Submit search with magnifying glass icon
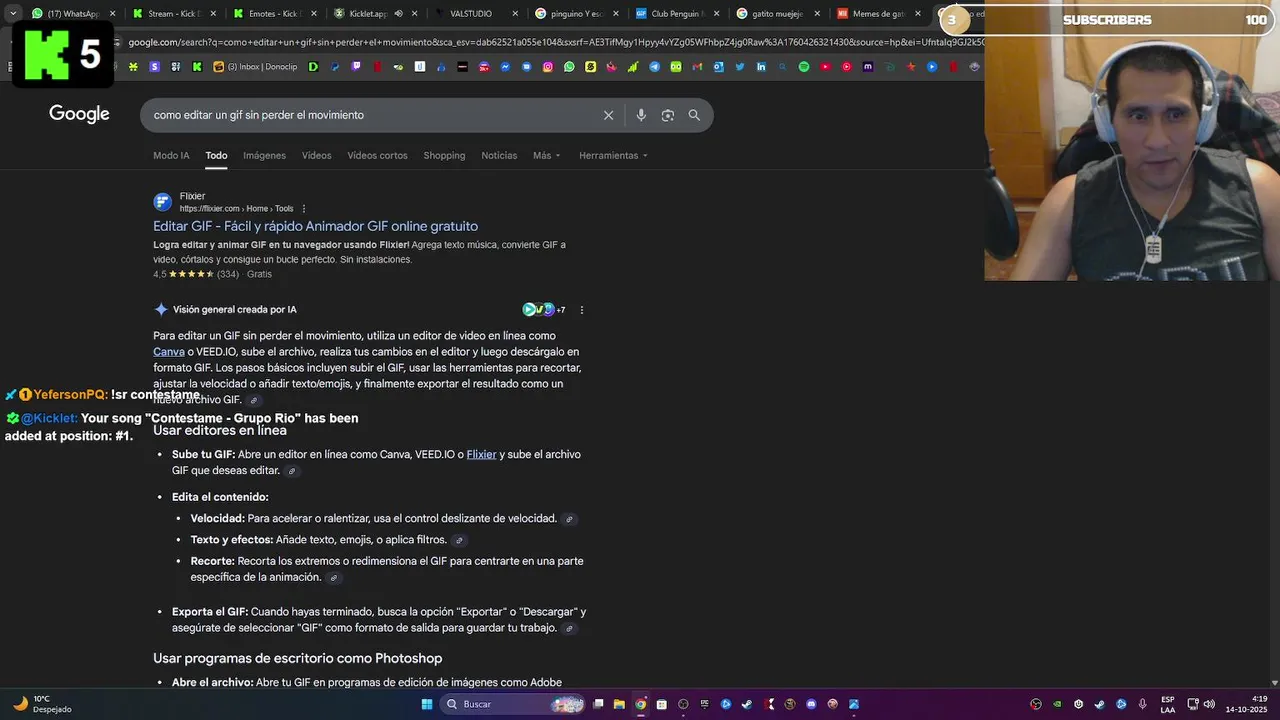 click(x=694, y=115)
